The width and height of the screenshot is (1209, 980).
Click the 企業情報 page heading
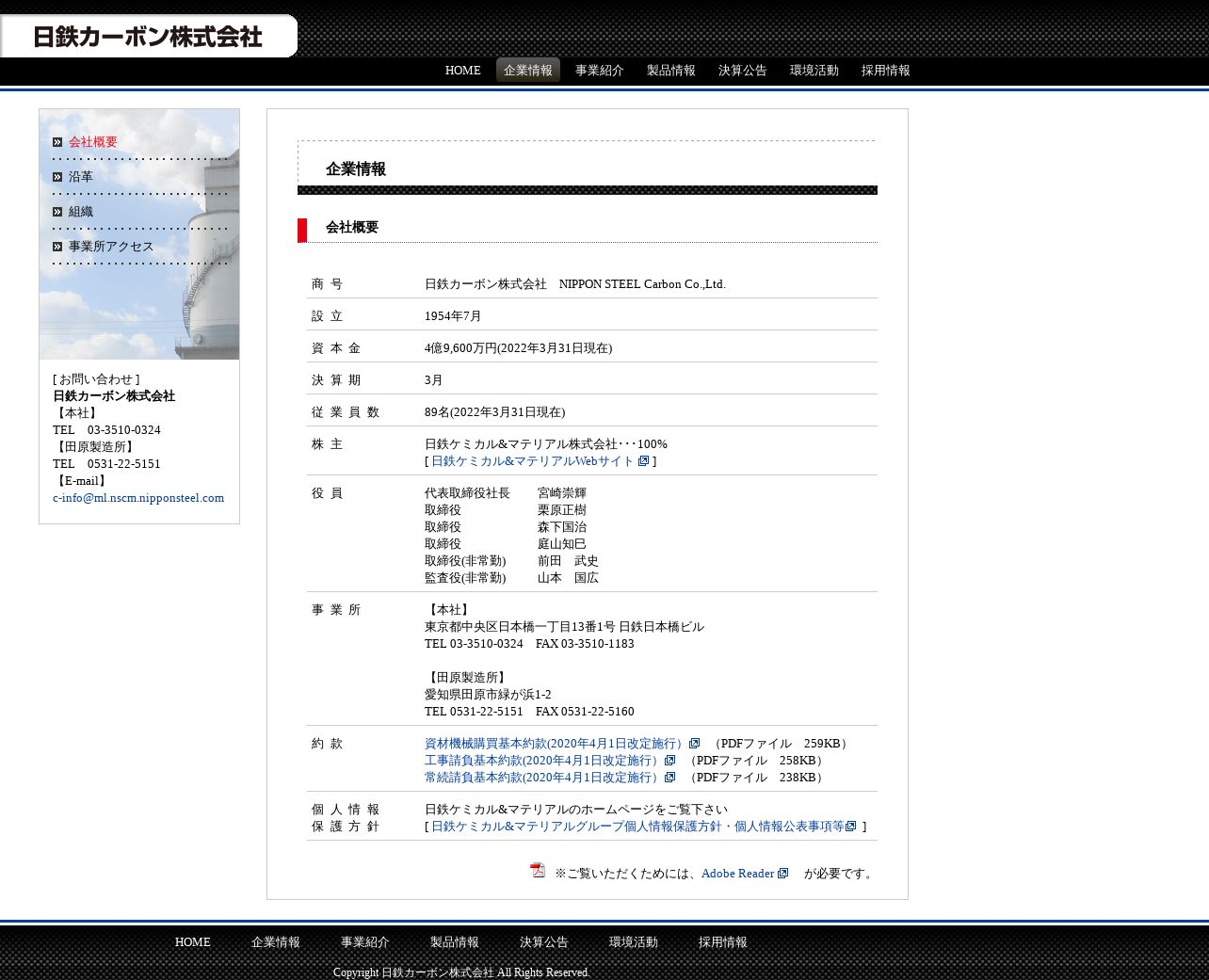click(x=356, y=169)
